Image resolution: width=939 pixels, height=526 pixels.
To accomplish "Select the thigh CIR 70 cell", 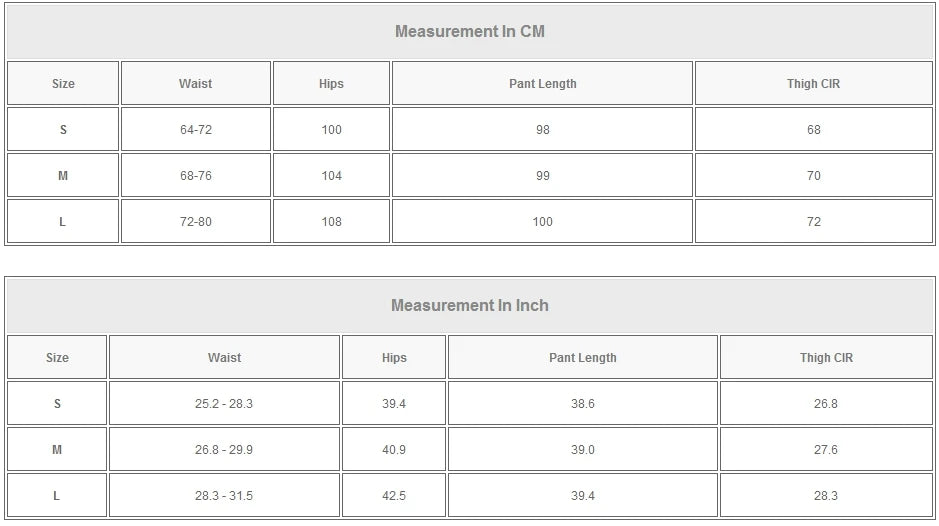I will click(x=813, y=176).
